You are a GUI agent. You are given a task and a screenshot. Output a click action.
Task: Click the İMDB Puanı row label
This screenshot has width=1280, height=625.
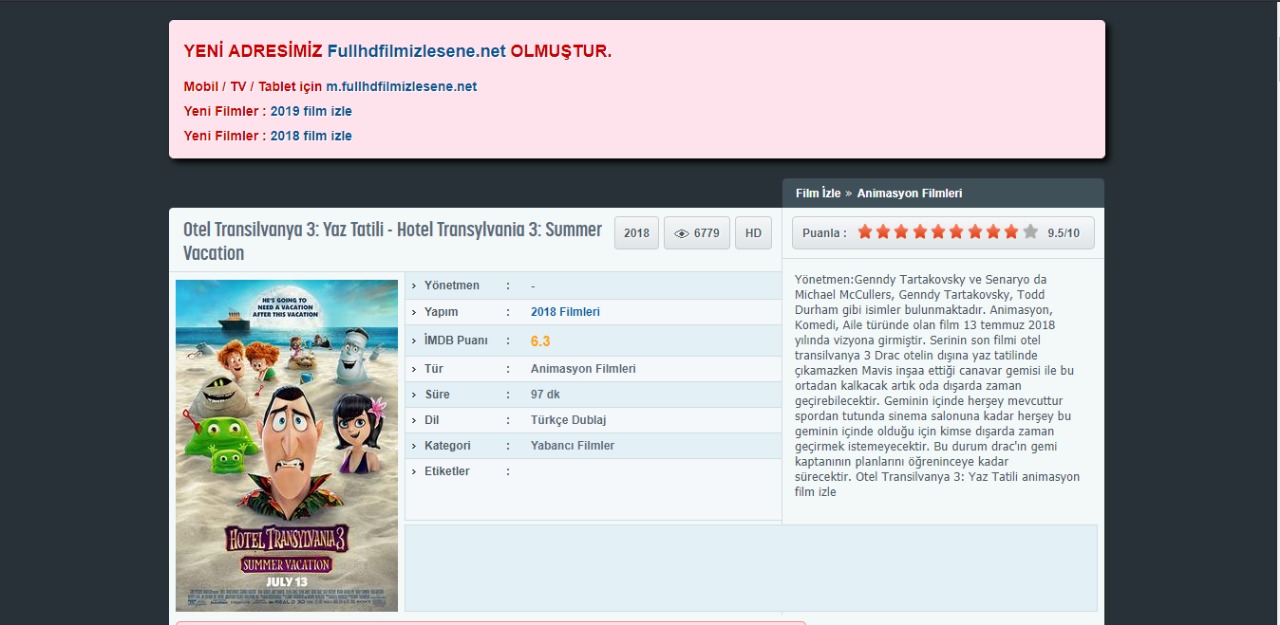[x=456, y=341]
